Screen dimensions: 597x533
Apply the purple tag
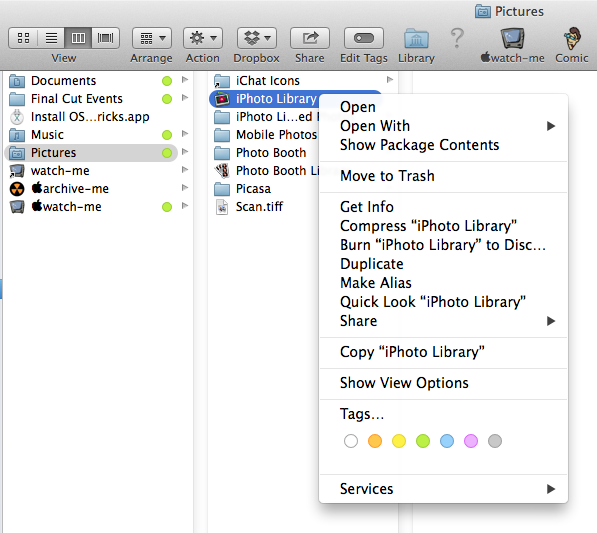click(471, 441)
